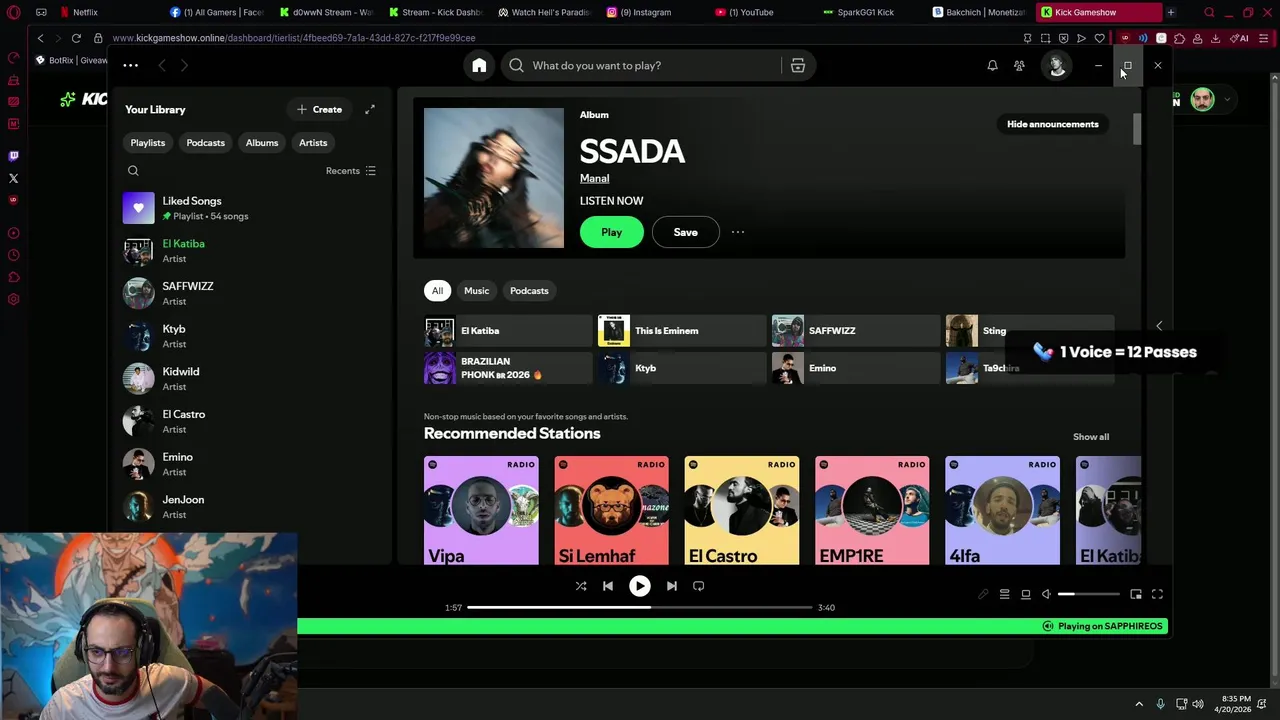
Task: Open Spotify three-dot app menu
Action: [x=130, y=65]
